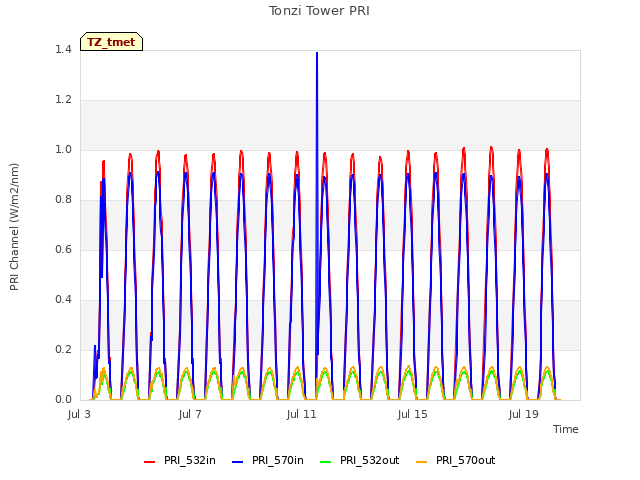Screen dimensions: 640x480
Task: Click the 1.4 y-axis tick label
Action: (x=64, y=50)
